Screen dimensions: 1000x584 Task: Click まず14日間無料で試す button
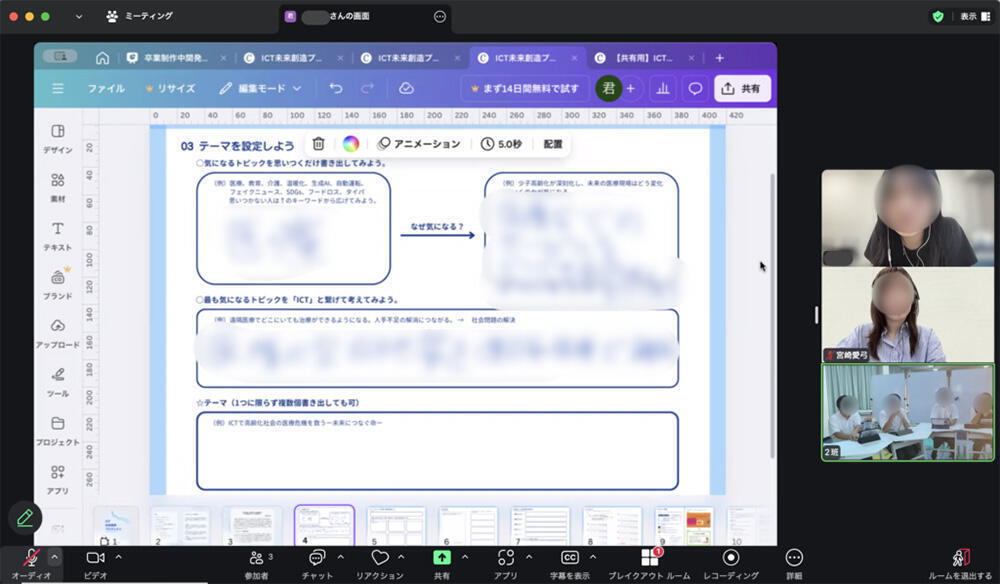tap(524, 88)
